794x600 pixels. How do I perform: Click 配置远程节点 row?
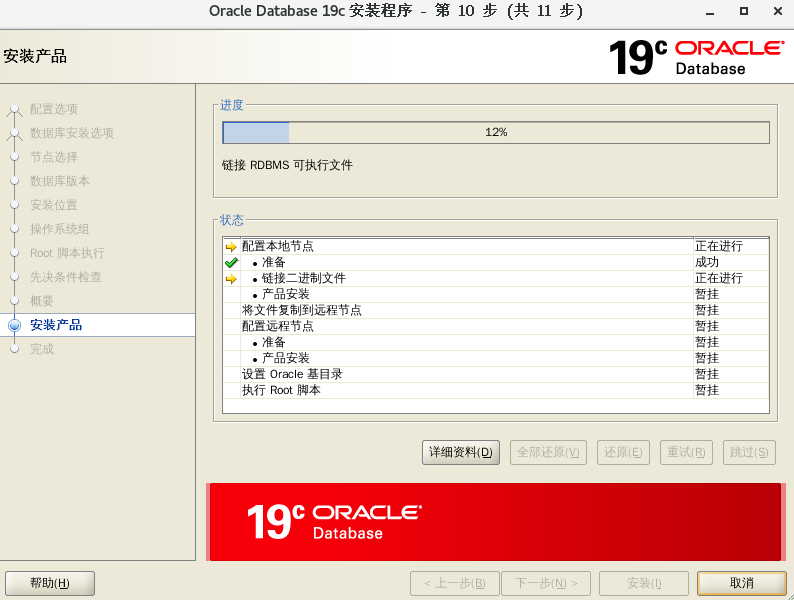[x=496, y=327]
